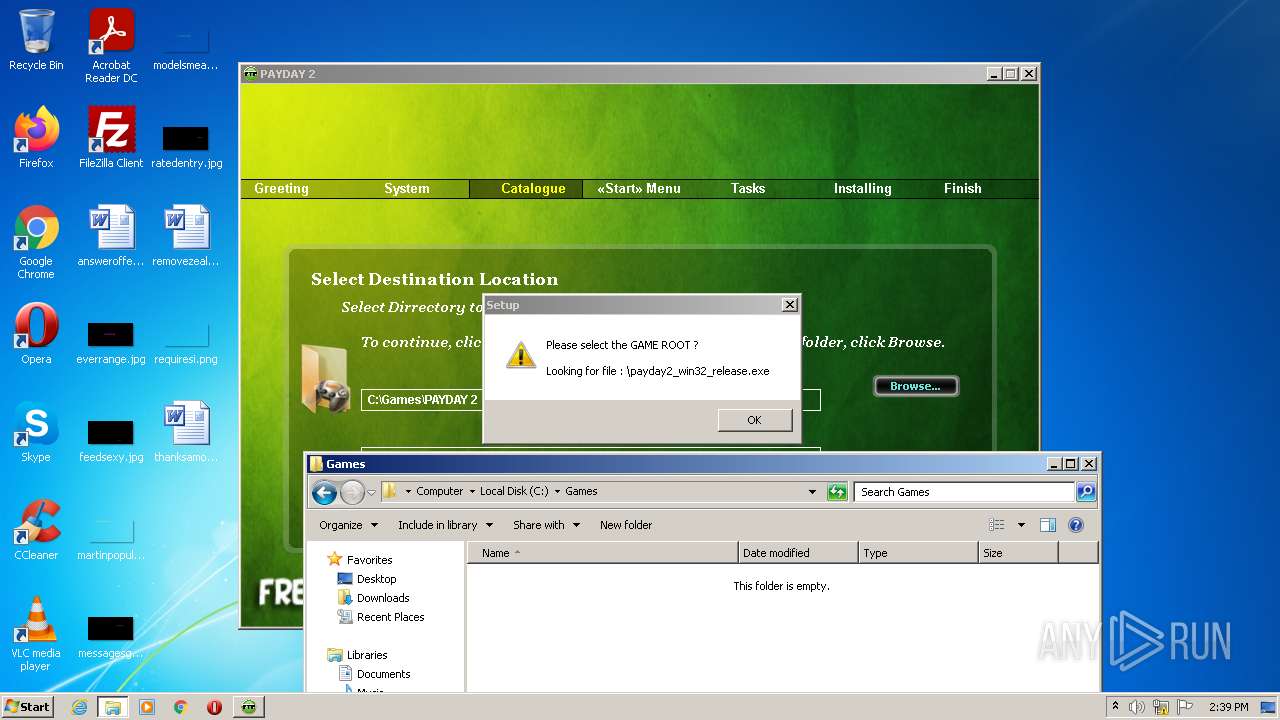Sort by the Size column header

(1018, 553)
